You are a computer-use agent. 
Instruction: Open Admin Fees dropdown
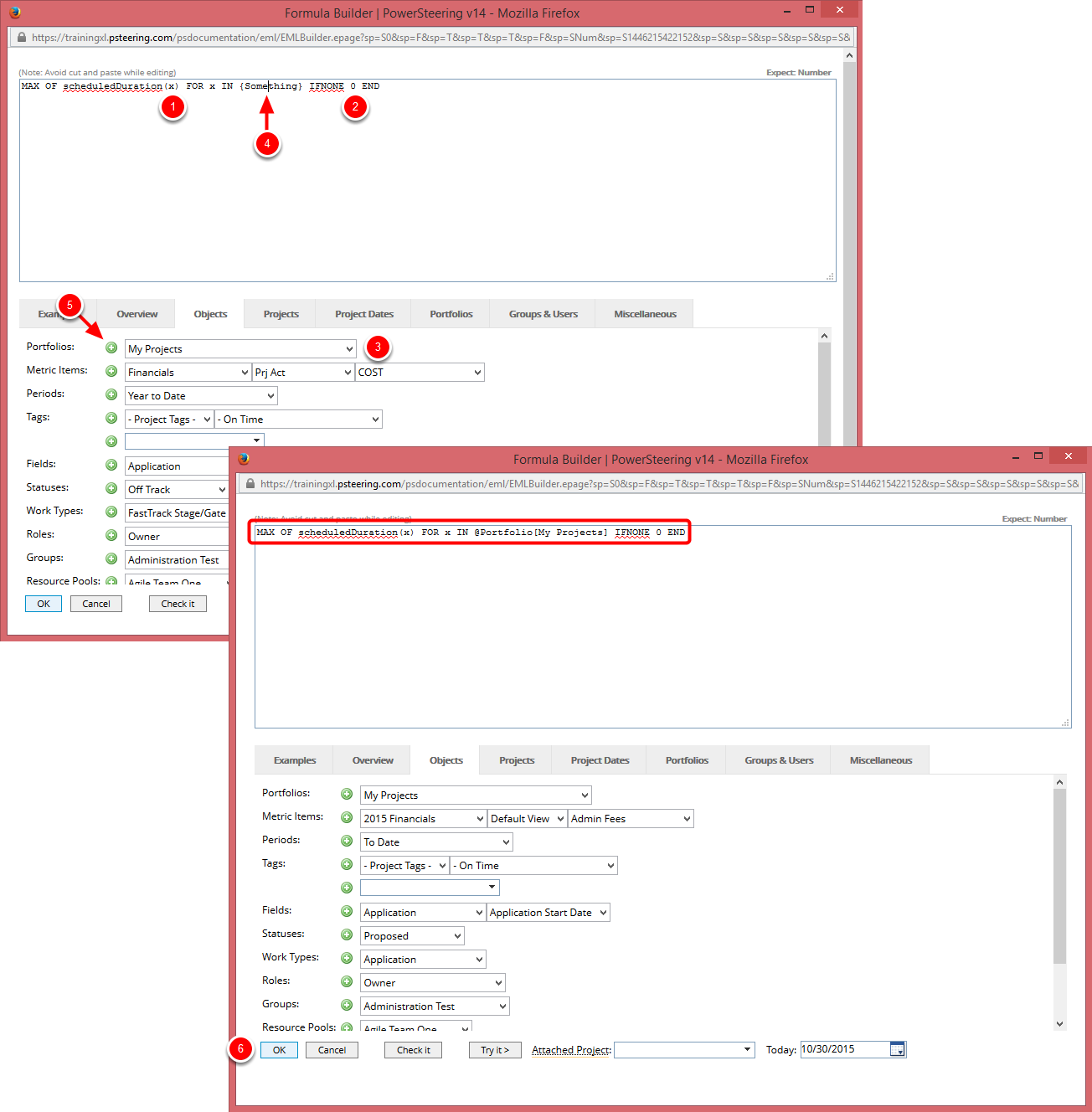tap(631, 818)
